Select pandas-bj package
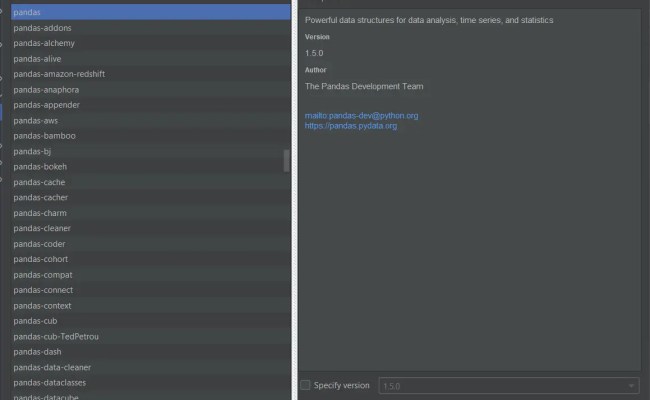 pyautogui.click(x=150, y=151)
